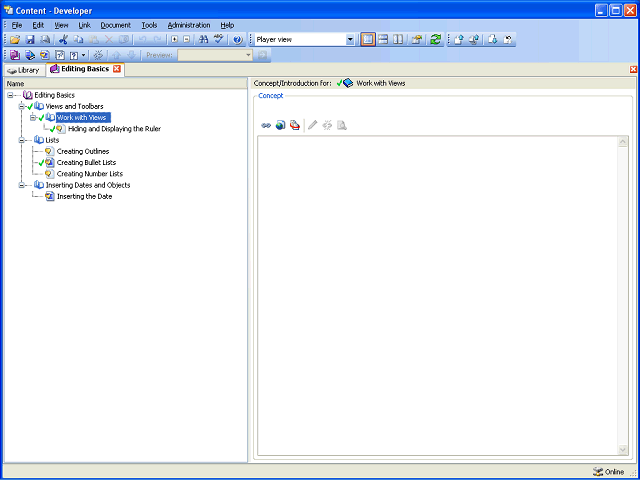The width and height of the screenshot is (640, 480).
Task: Open the Tools menu
Action: point(149,25)
